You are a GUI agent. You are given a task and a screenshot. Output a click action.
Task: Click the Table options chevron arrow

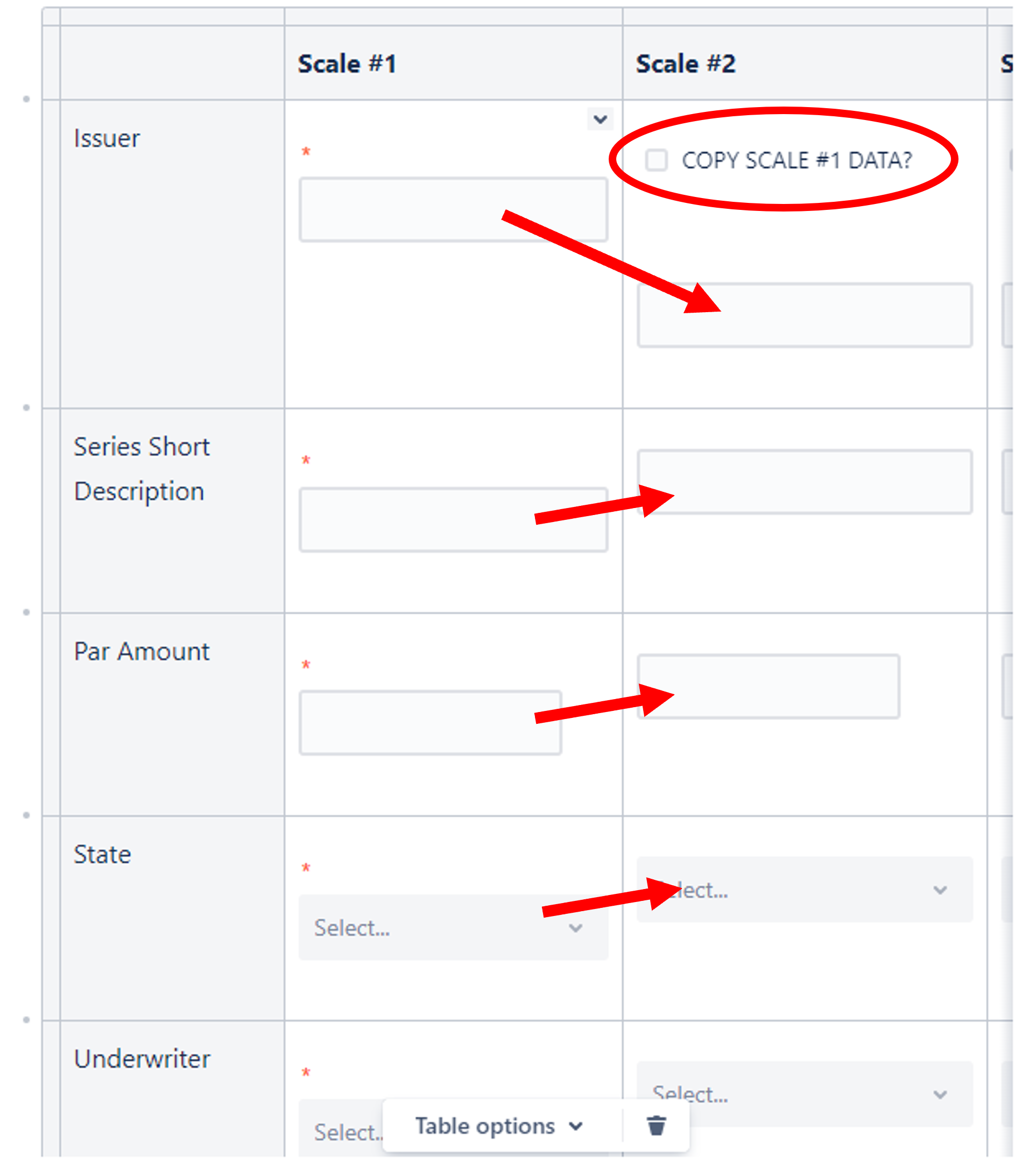tap(576, 1126)
